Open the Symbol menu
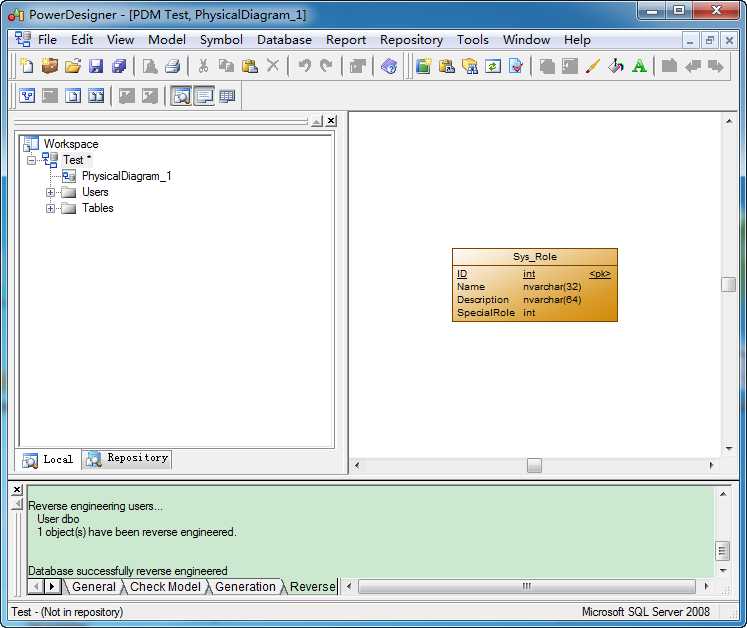This screenshot has width=747, height=628. [221, 40]
